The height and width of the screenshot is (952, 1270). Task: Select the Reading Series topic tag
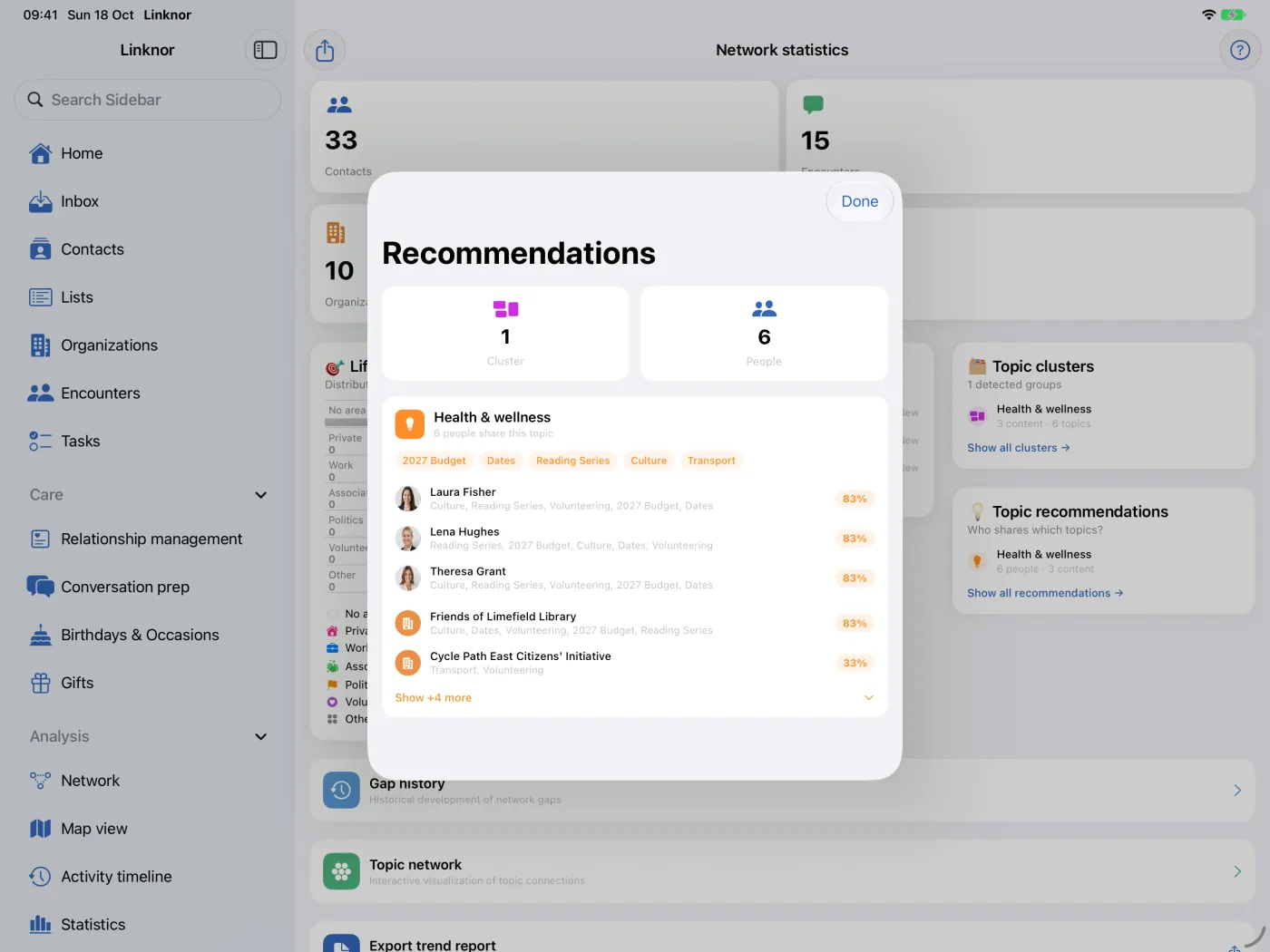573,461
